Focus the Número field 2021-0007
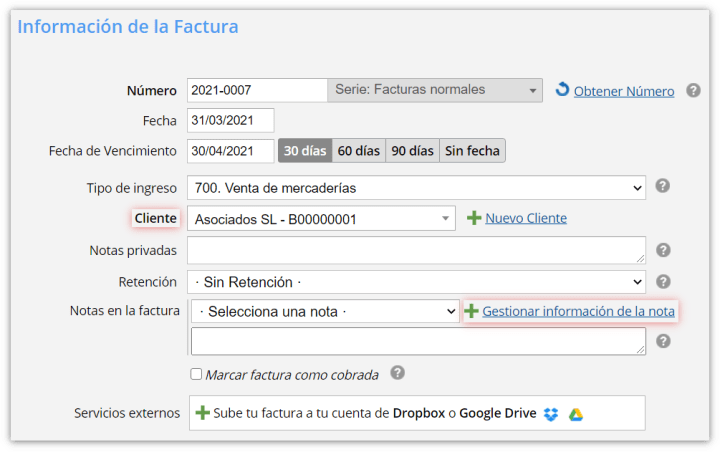The width and height of the screenshot is (720, 452). point(258,90)
